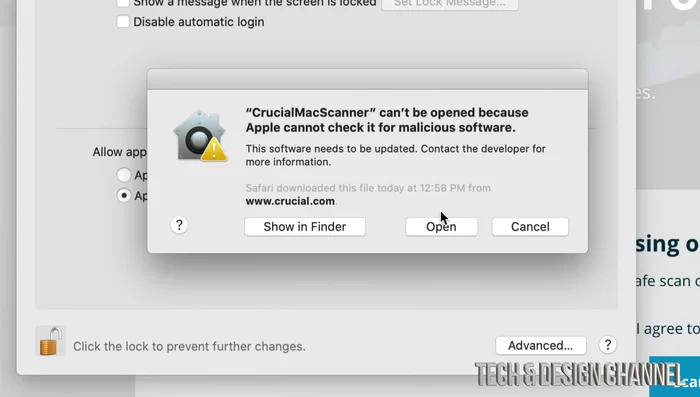This screenshot has width=700, height=397.
Task: Open CrucialMacScanner with the Open button
Action: click(442, 227)
